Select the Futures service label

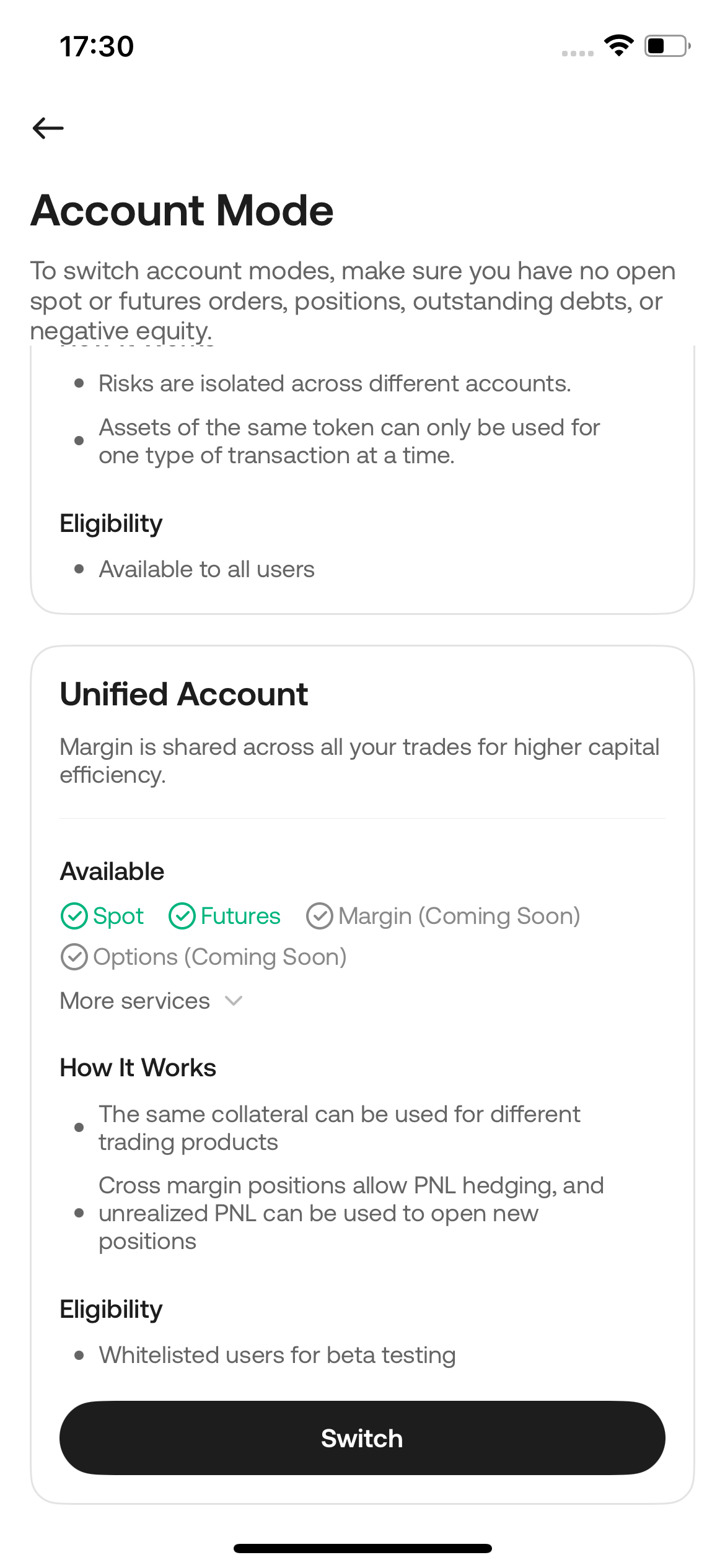[x=240, y=916]
